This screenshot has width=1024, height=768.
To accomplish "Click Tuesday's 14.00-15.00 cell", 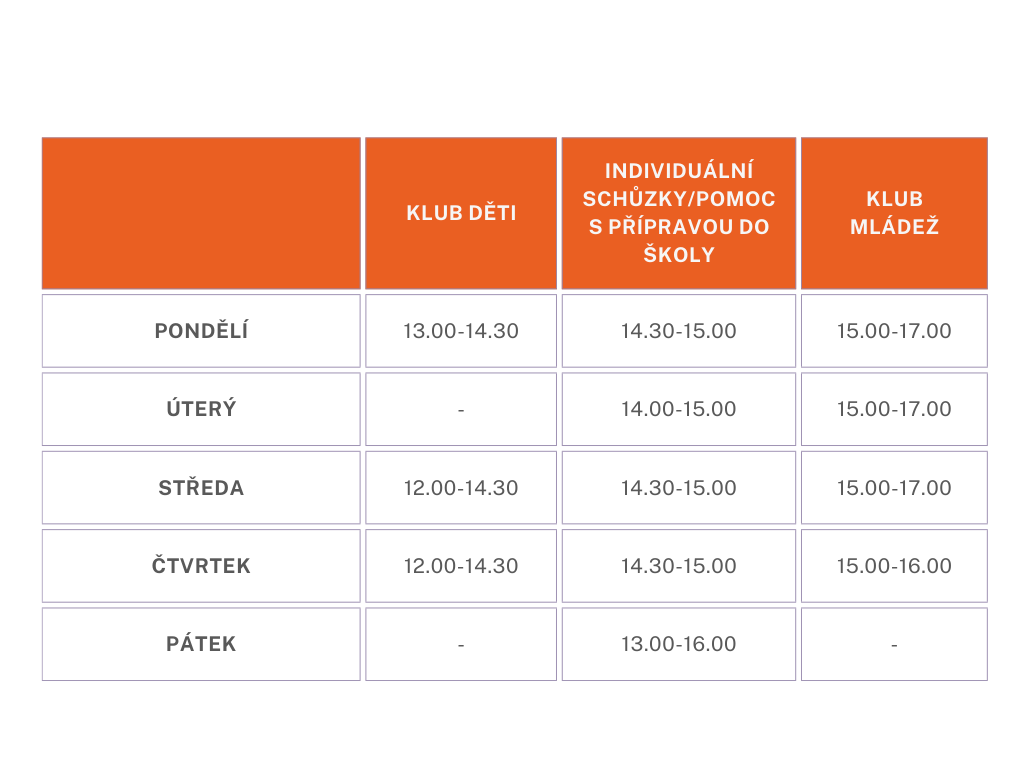I will 679,409.
